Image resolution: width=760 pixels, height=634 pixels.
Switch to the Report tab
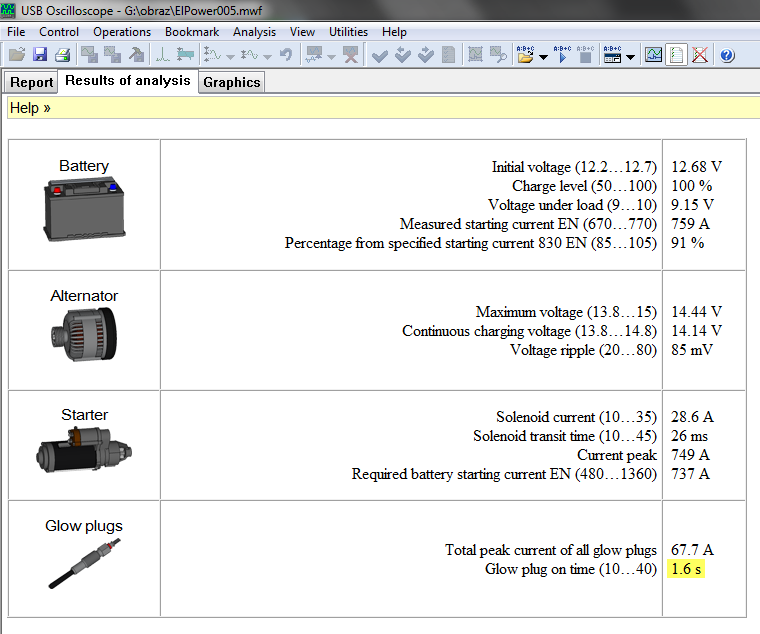click(x=31, y=82)
